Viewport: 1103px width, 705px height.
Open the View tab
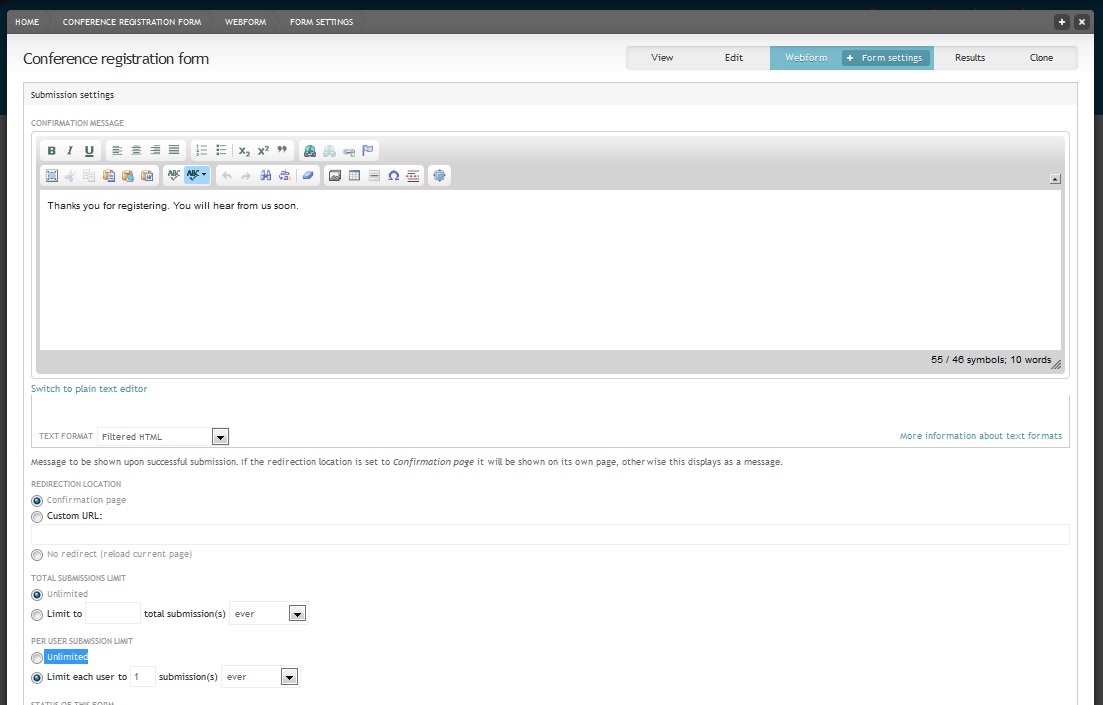click(662, 58)
